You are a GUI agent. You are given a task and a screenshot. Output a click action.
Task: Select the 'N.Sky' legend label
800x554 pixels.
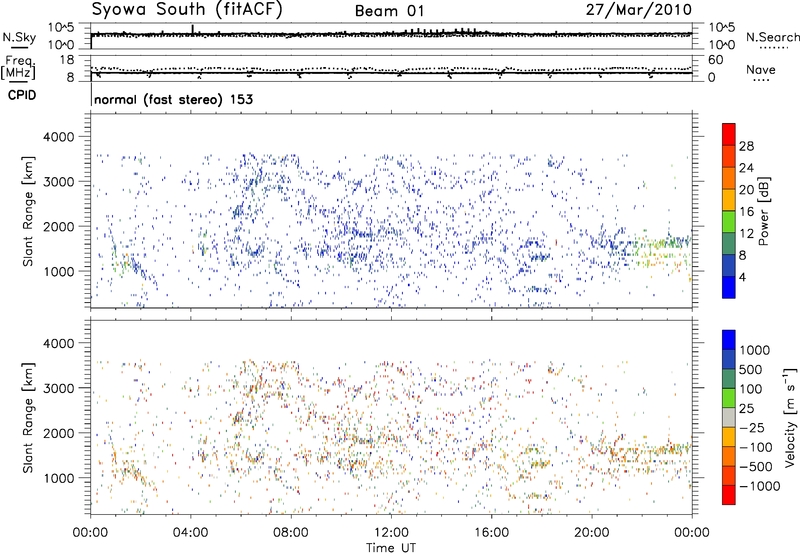pyautogui.click(x=19, y=37)
